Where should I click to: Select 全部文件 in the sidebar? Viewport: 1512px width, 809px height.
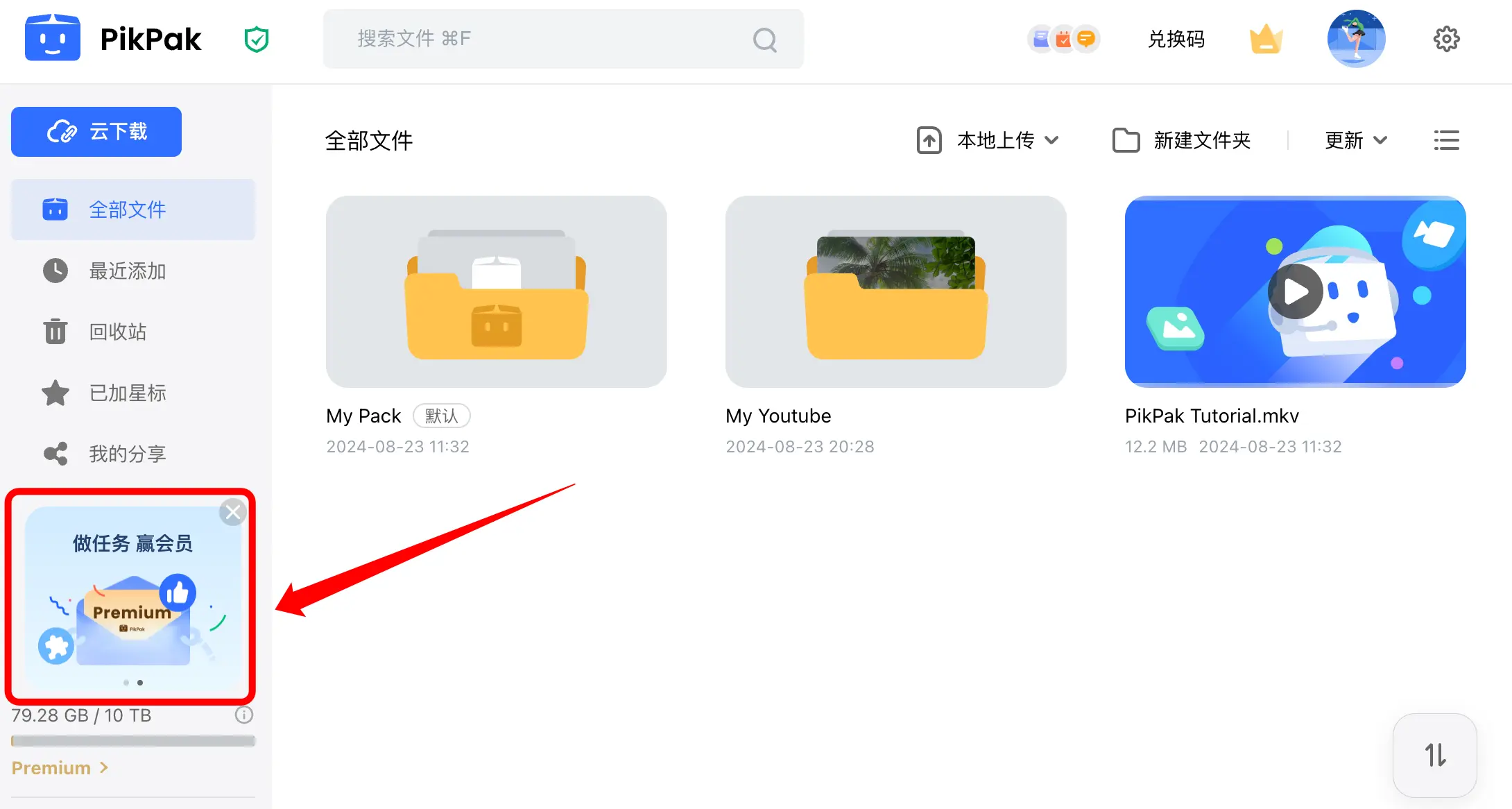click(x=133, y=210)
